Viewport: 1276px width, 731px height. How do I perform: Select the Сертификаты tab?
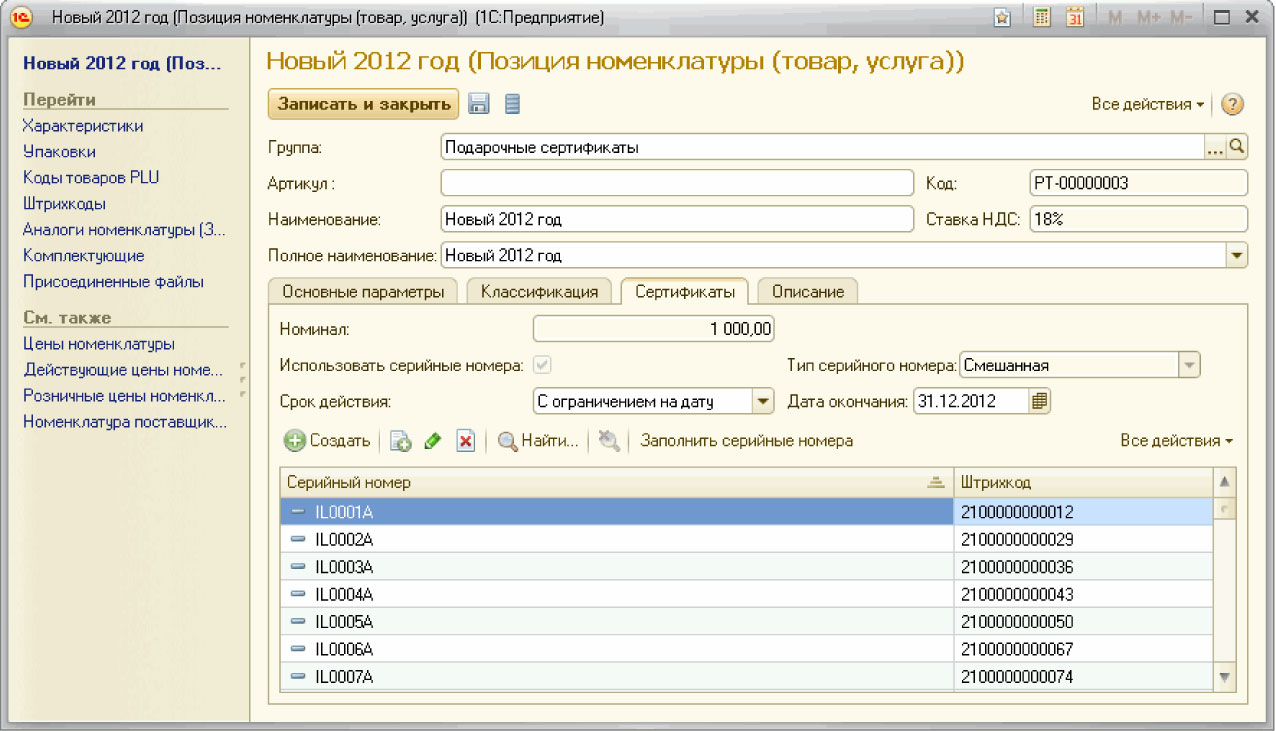click(x=685, y=292)
